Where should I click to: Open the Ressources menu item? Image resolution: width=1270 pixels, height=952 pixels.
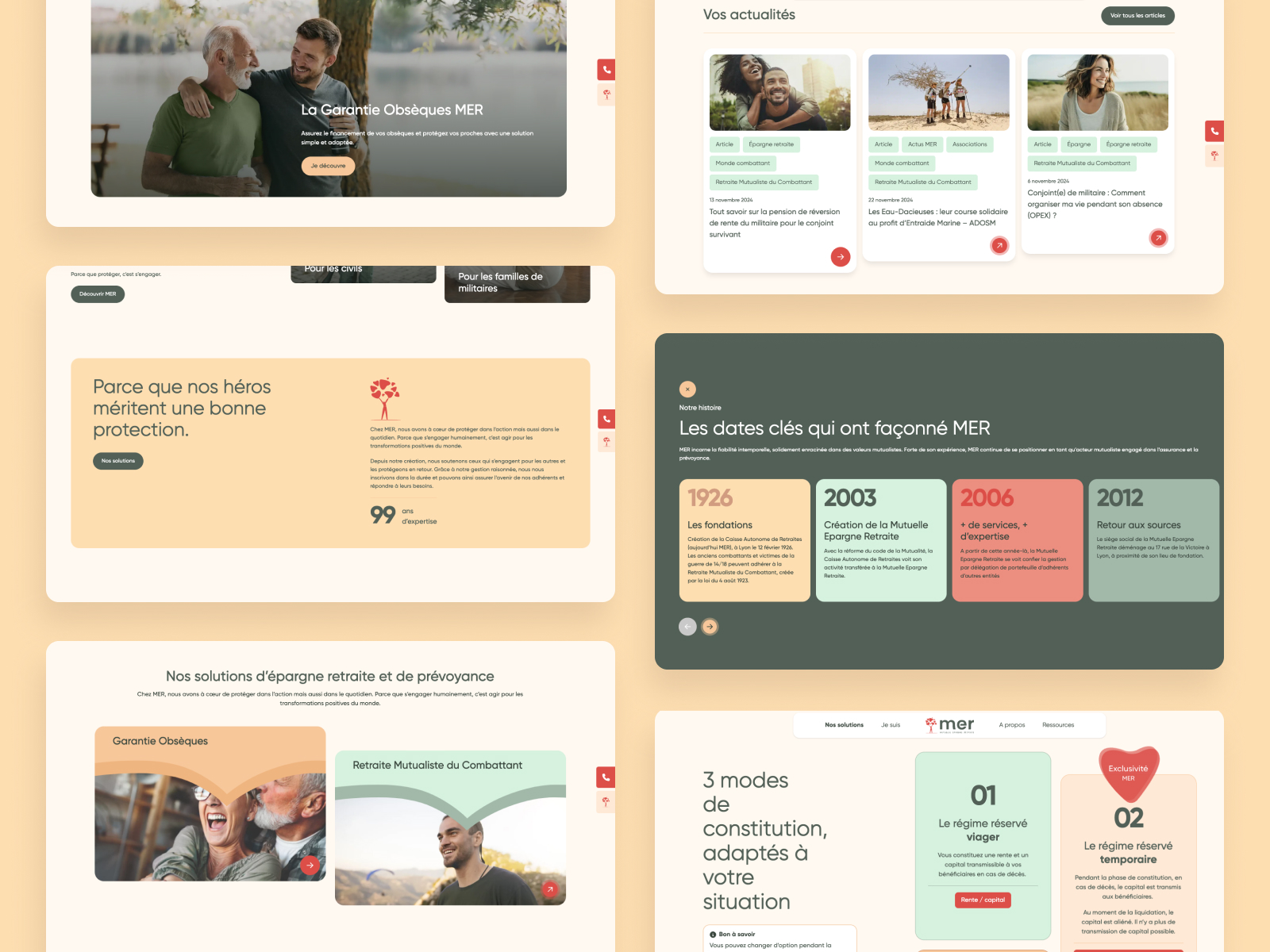point(1058,725)
